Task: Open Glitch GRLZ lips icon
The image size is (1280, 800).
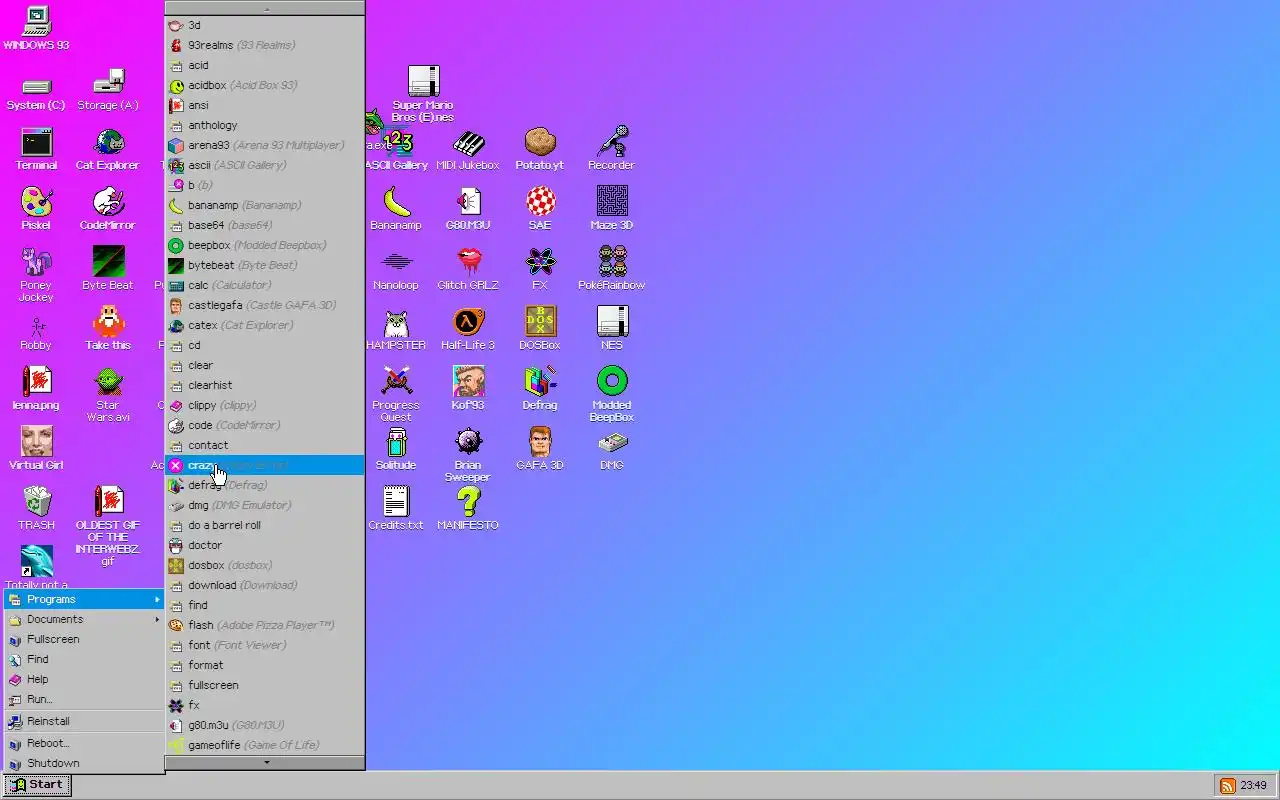Action: pyautogui.click(x=468, y=270)
